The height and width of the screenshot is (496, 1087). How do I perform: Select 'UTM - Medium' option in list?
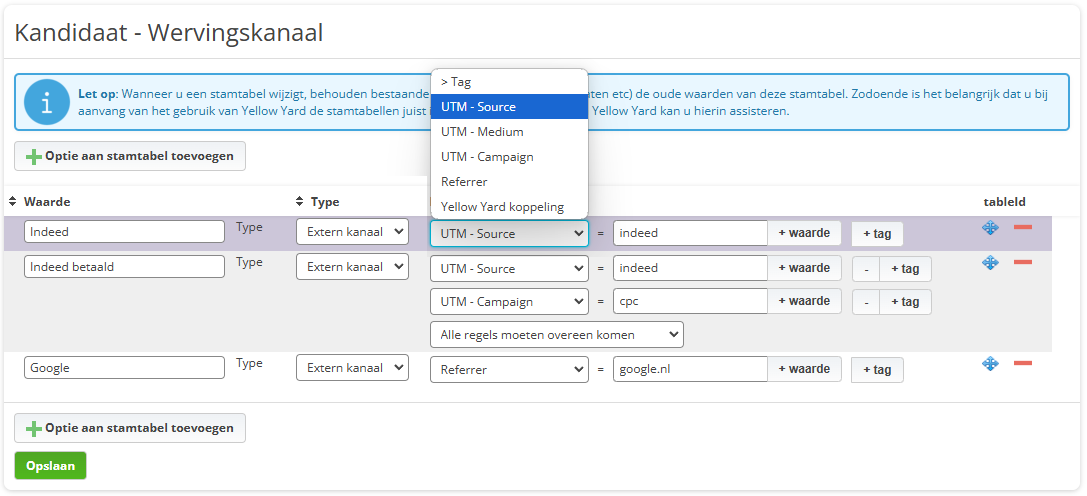click(510, 132)
